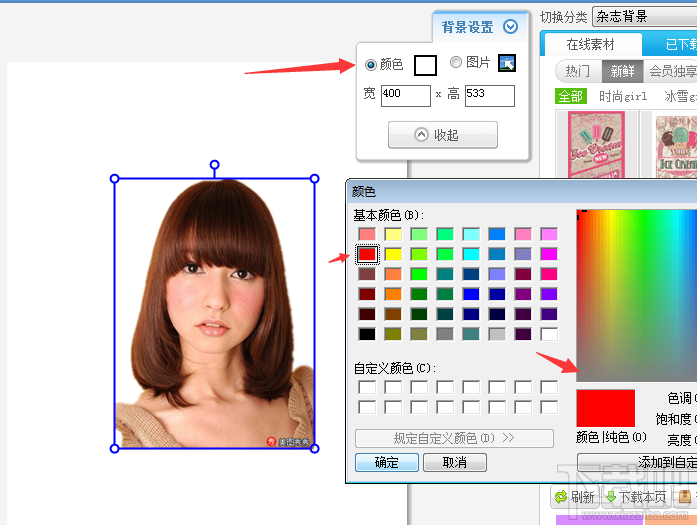Screen dimensions: 697x525
Task: Select the light pink top-left basic swatch
Action: (x=367, y=234)
